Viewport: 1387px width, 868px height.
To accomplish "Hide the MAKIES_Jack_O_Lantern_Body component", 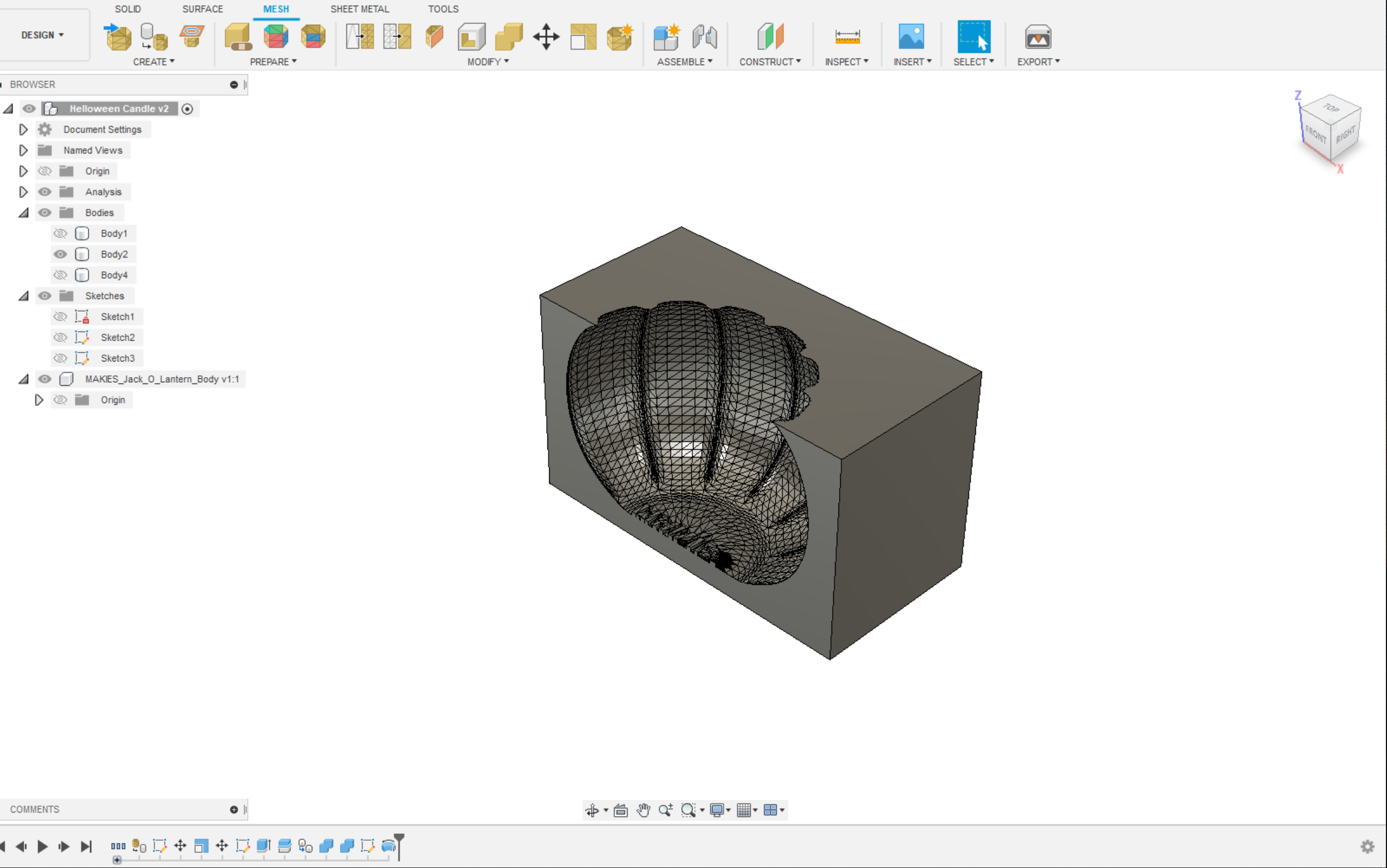I will coord(44,379).
